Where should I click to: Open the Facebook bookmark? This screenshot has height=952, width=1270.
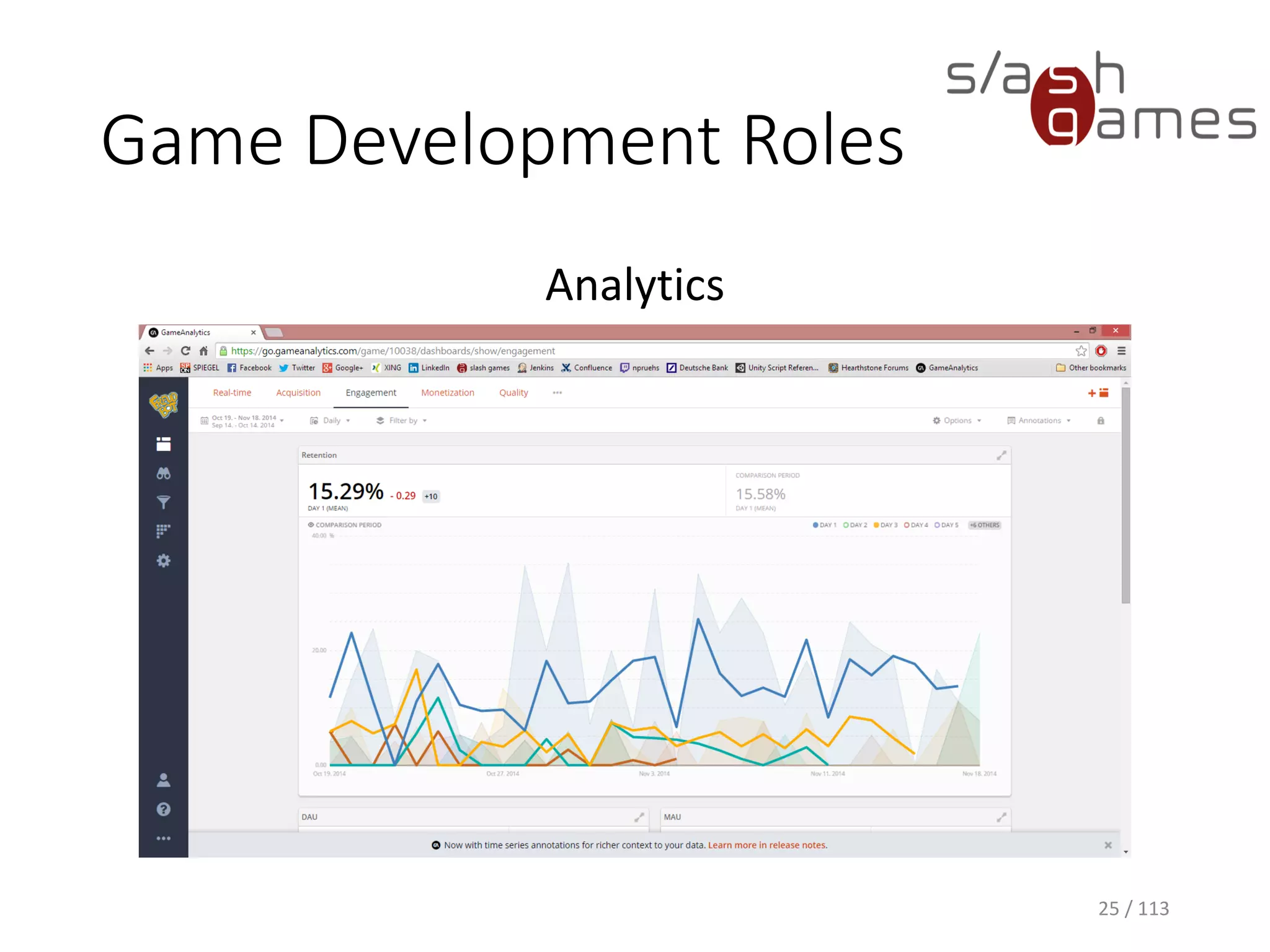pos(249,368)
